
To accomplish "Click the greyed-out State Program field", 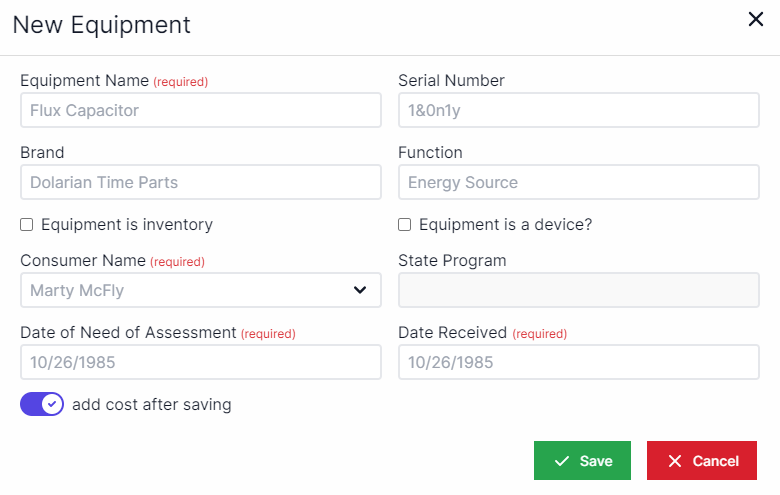I will coord(578,290).
